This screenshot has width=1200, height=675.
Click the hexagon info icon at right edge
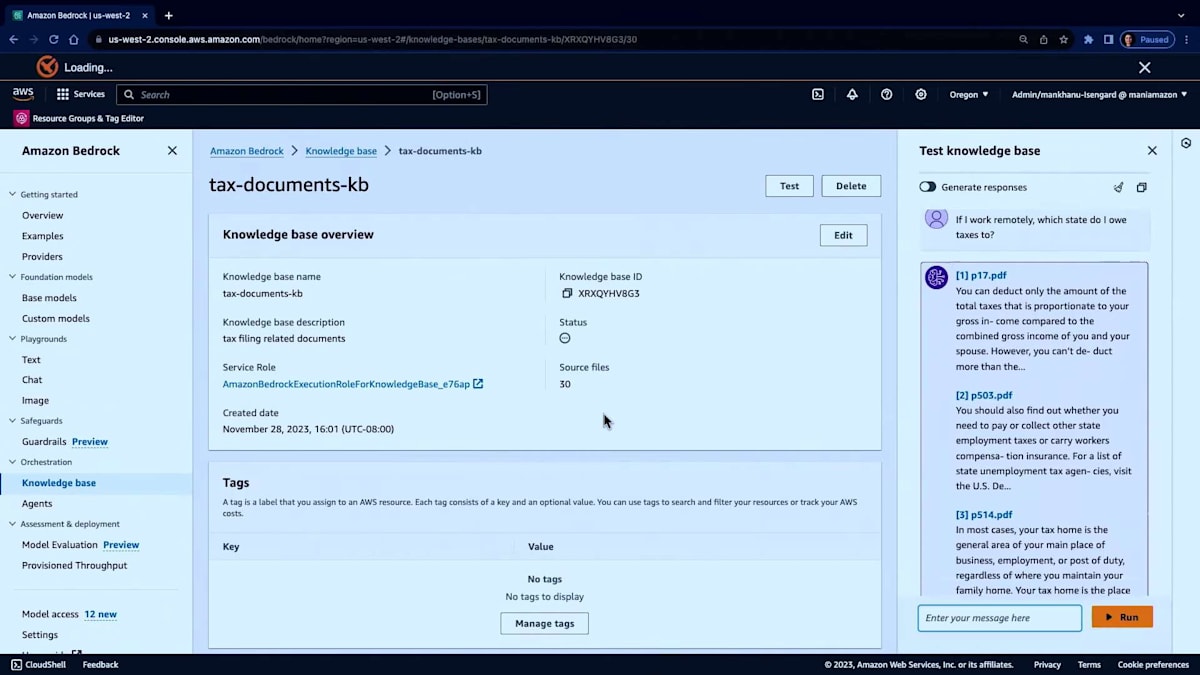click(x=1186, y=143)
